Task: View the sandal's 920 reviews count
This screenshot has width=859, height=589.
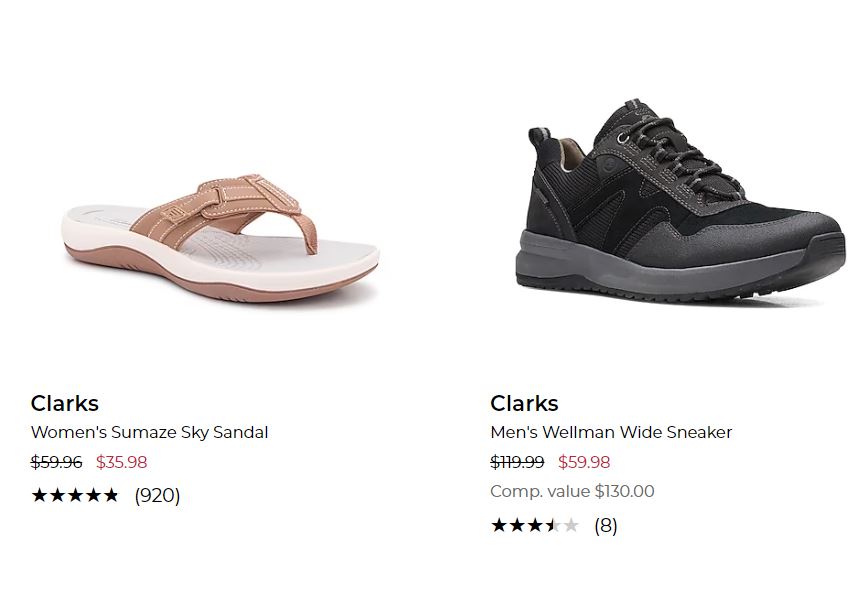Action: 157,495
